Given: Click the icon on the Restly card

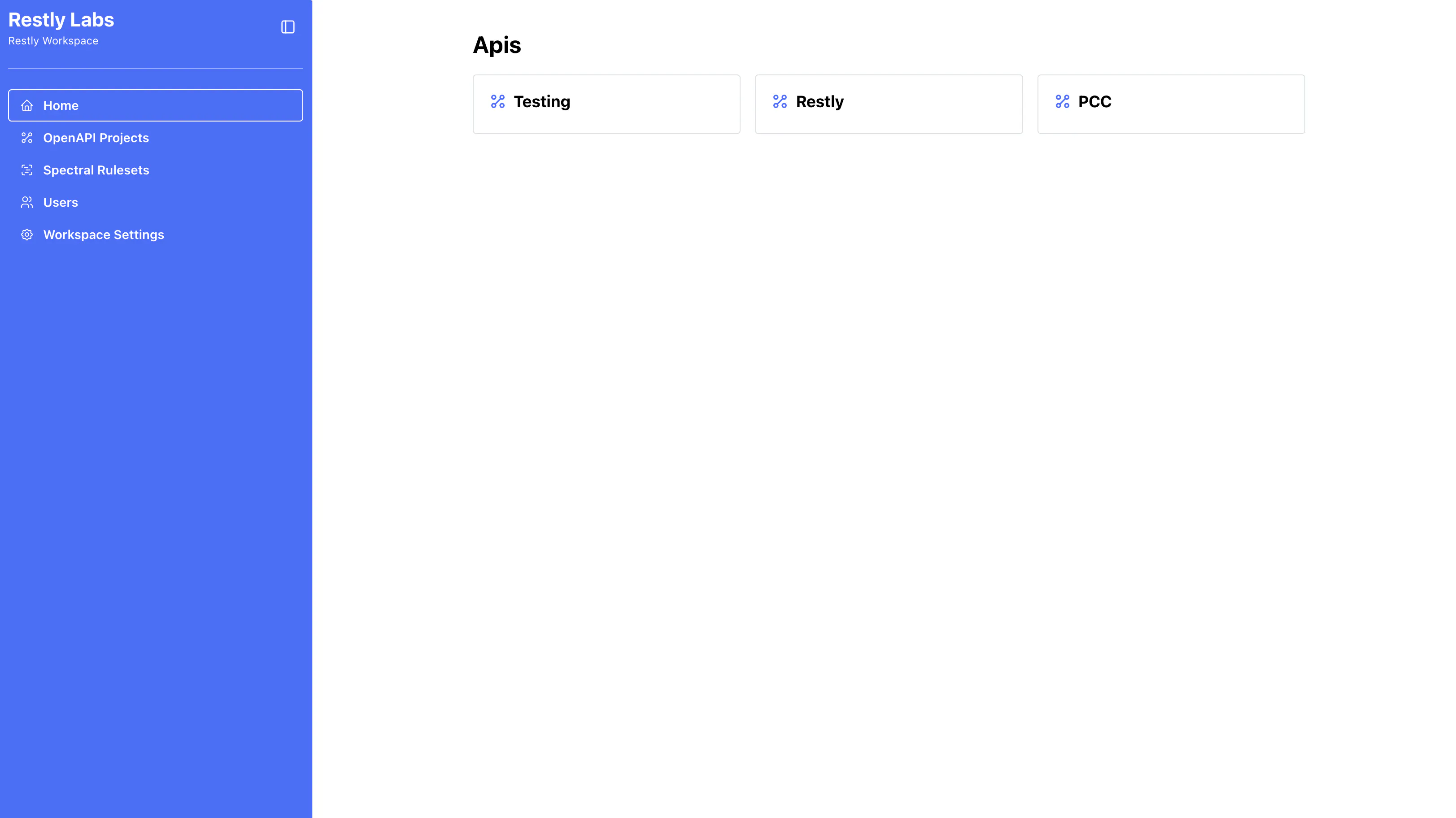Looking at the screenshot, I should [x=780, y=102].
